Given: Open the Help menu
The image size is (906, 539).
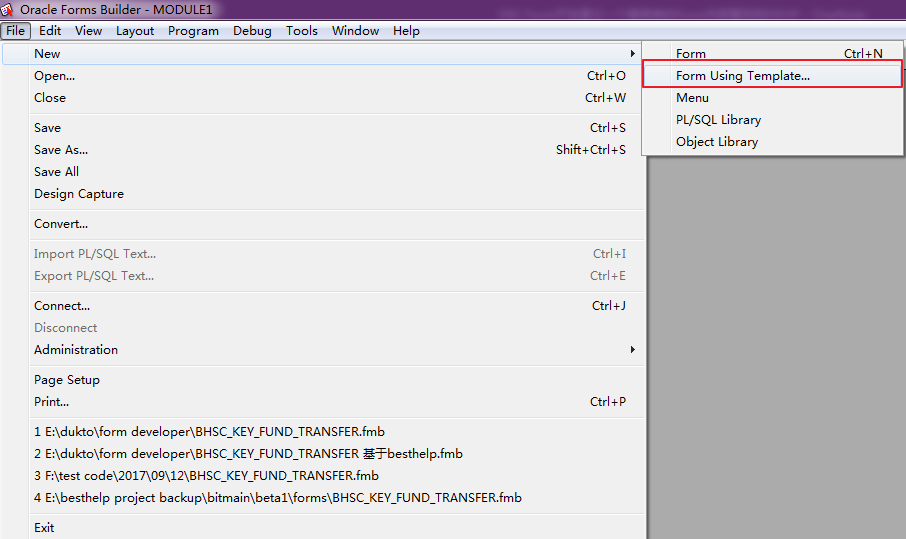Looking at the screenshot, I should [406, 31].
